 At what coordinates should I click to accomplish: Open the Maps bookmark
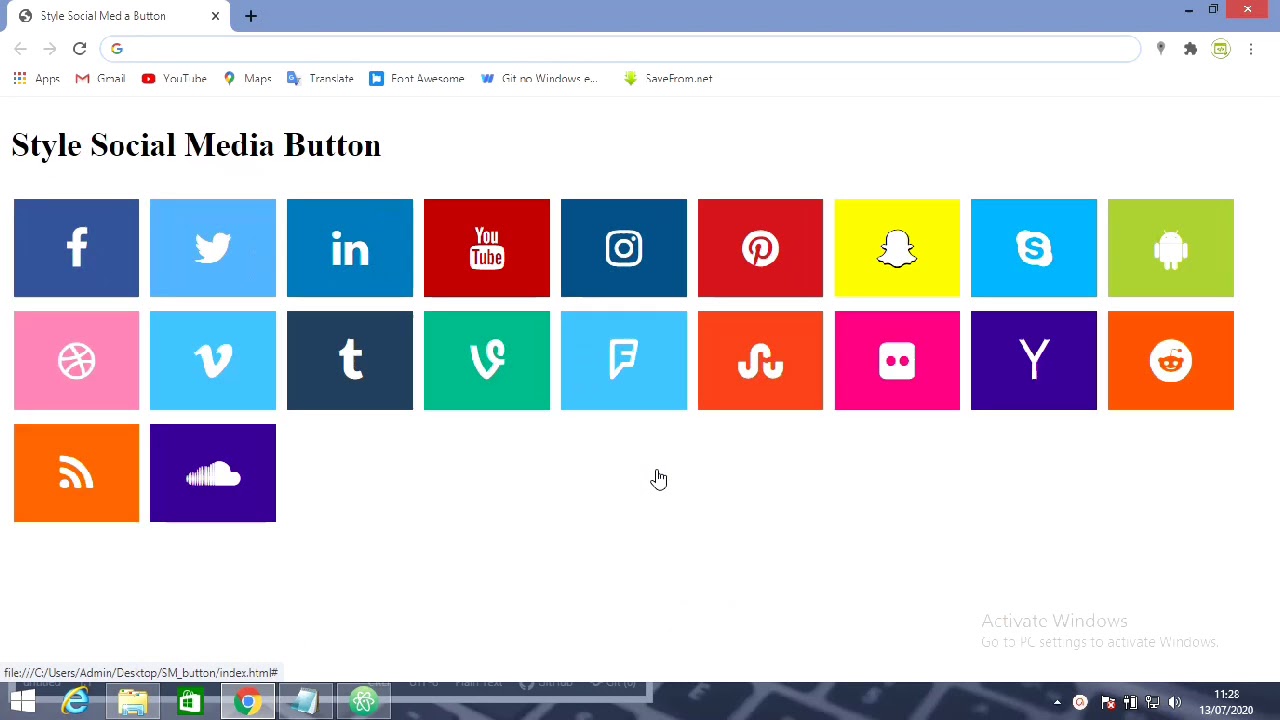247,78
